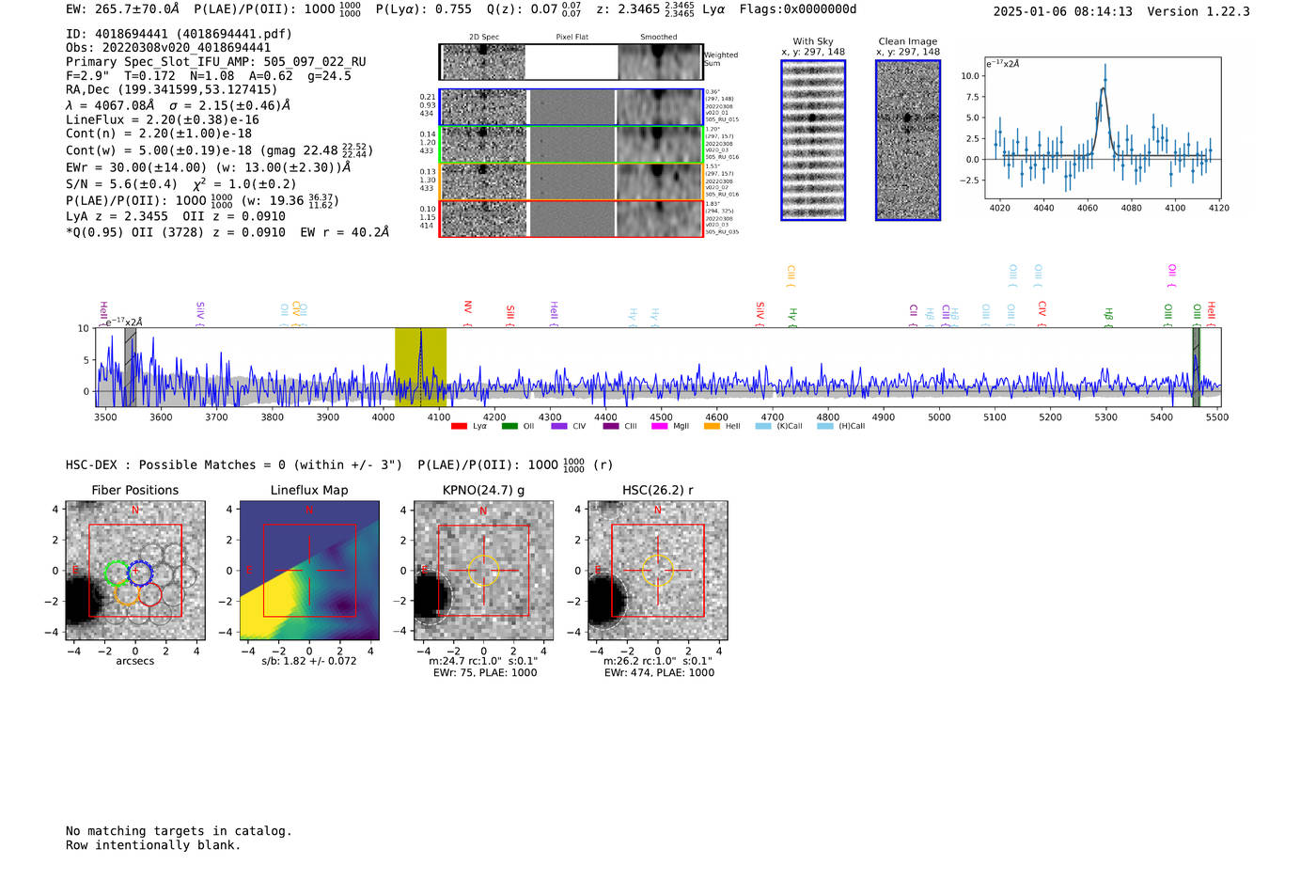This screenshot has width=1316, height=896.
Task: Click the gray hatched region near 3550Å
Action: click(131, 368)
